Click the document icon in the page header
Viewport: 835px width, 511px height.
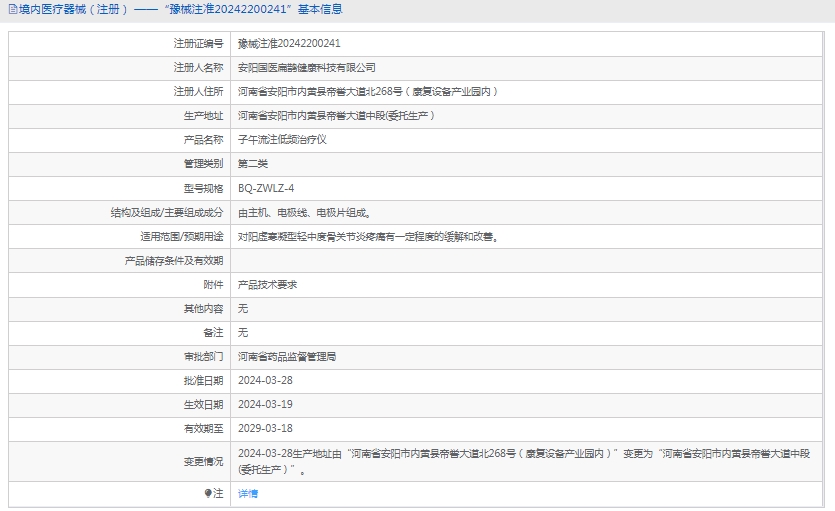[x=11, y=9]
